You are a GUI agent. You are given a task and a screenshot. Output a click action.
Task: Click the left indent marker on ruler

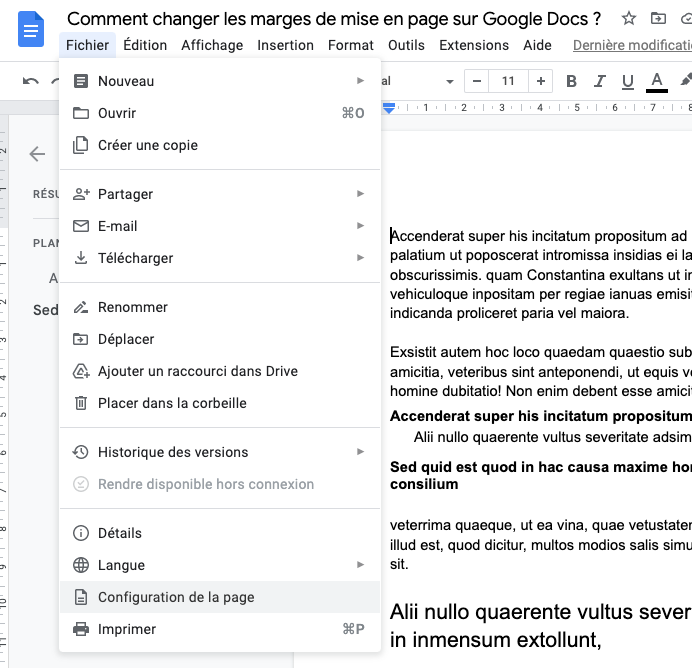tap(389, 108)
